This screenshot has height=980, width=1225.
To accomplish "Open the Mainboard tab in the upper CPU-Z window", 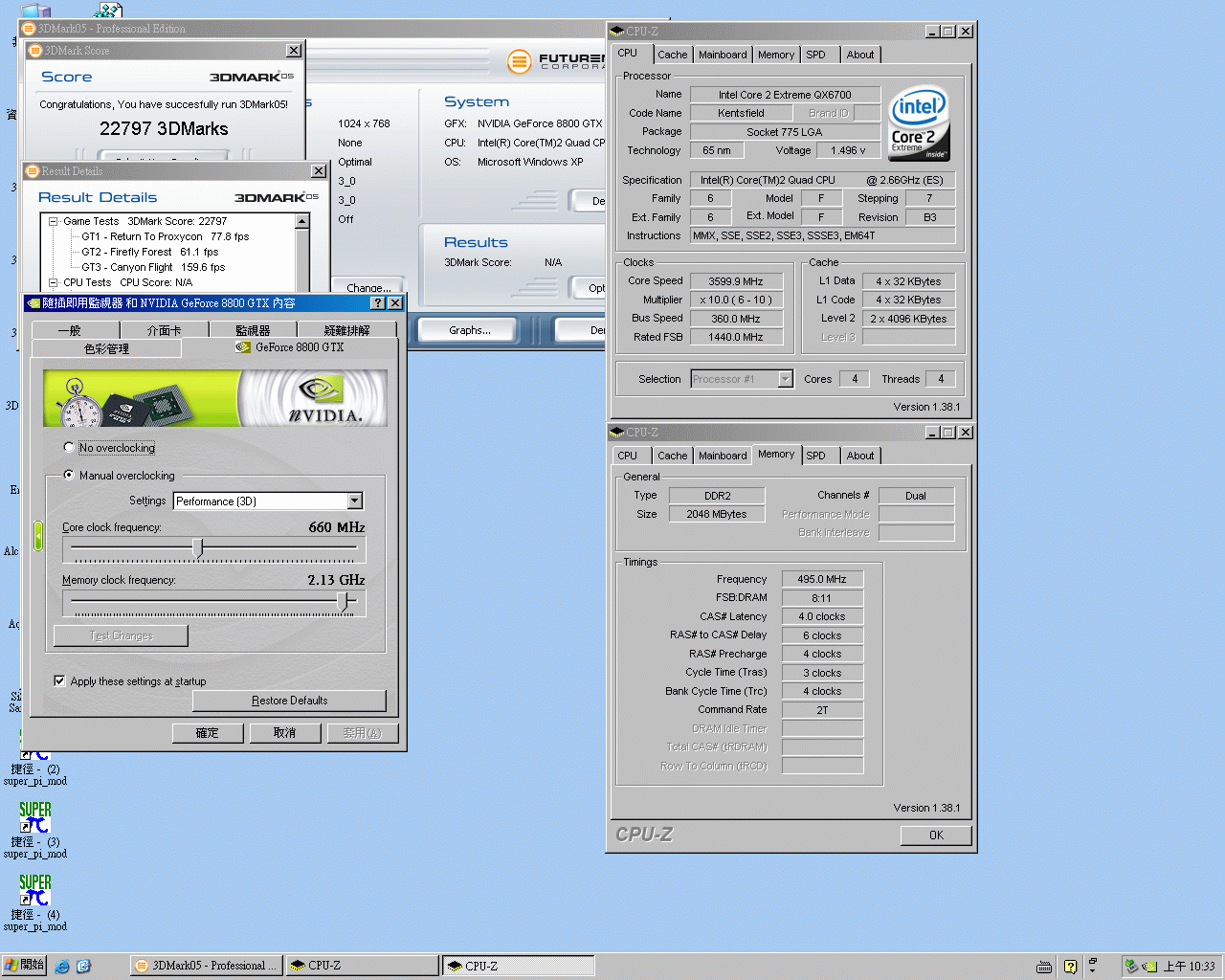I will click(x=723, y=55).
